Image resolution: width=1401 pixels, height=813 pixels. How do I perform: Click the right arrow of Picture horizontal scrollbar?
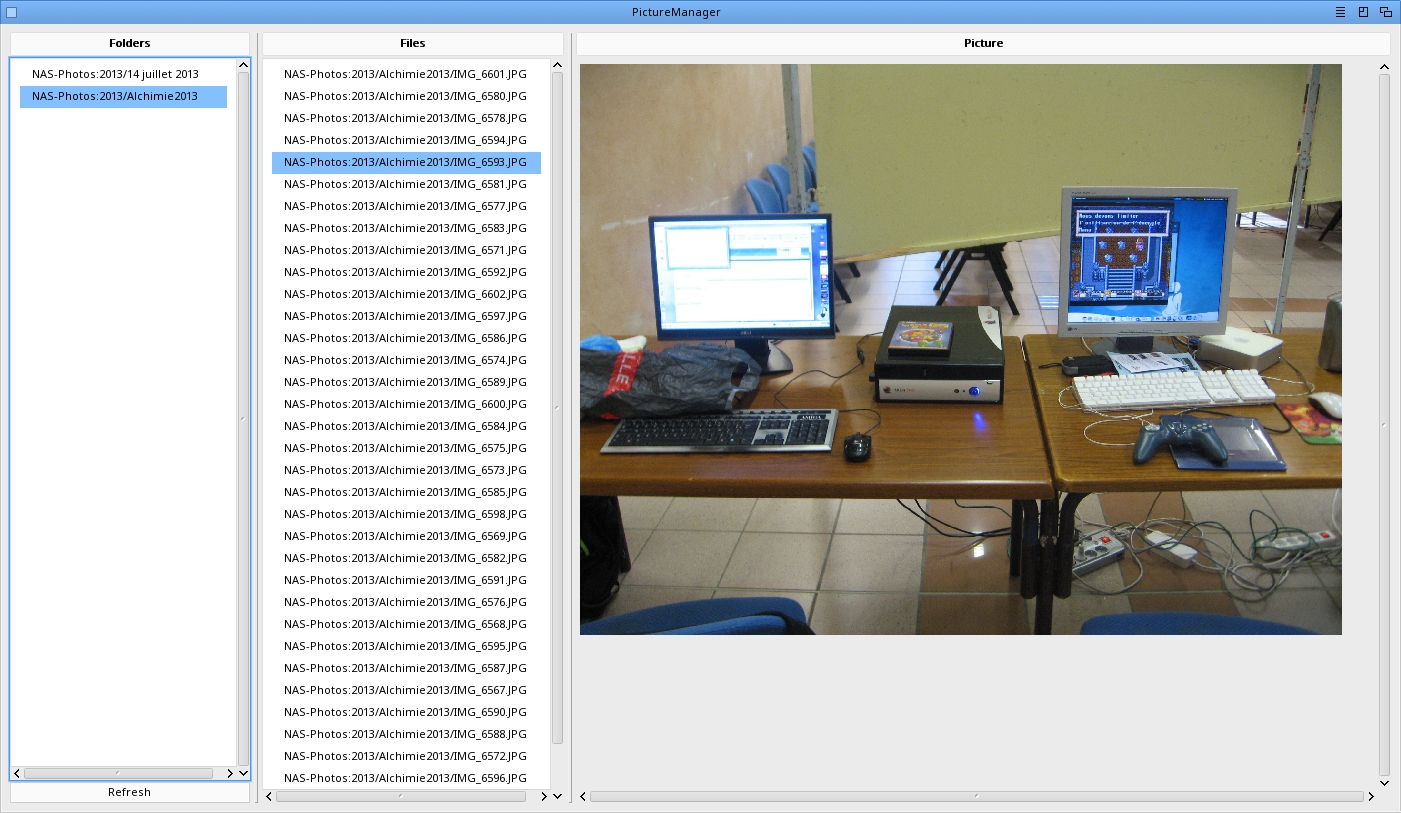click(1371, 797)
